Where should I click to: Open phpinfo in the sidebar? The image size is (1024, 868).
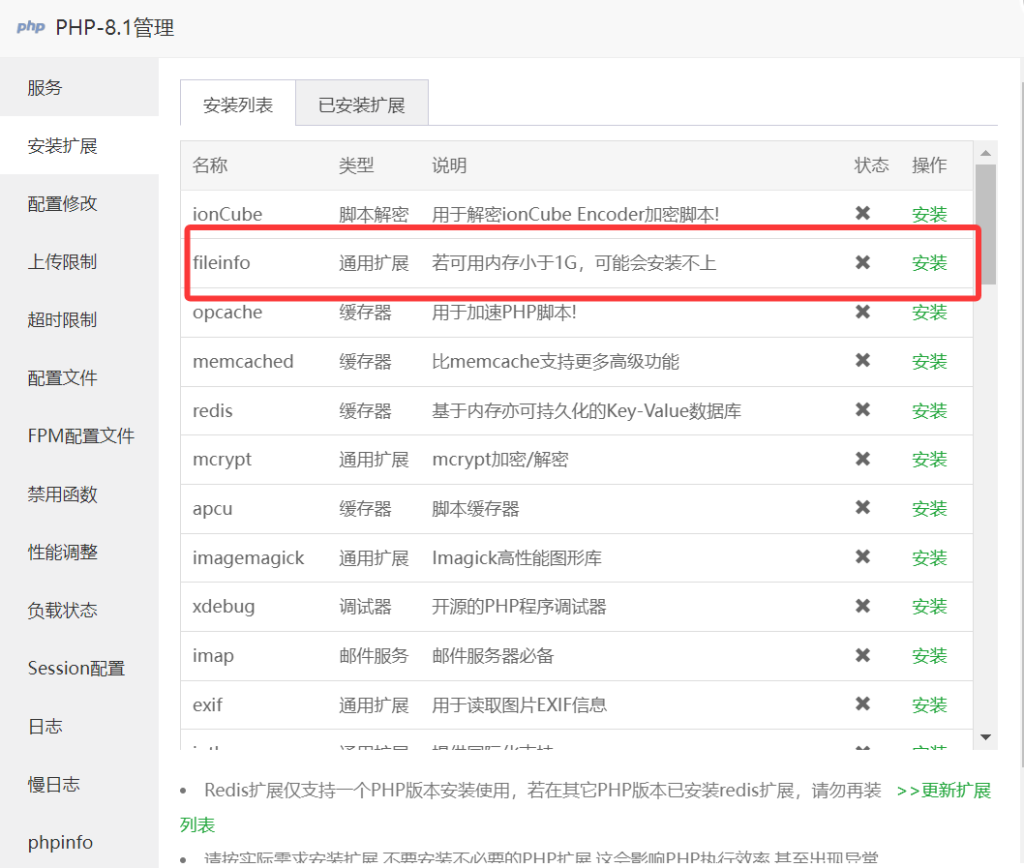point(61,842)
